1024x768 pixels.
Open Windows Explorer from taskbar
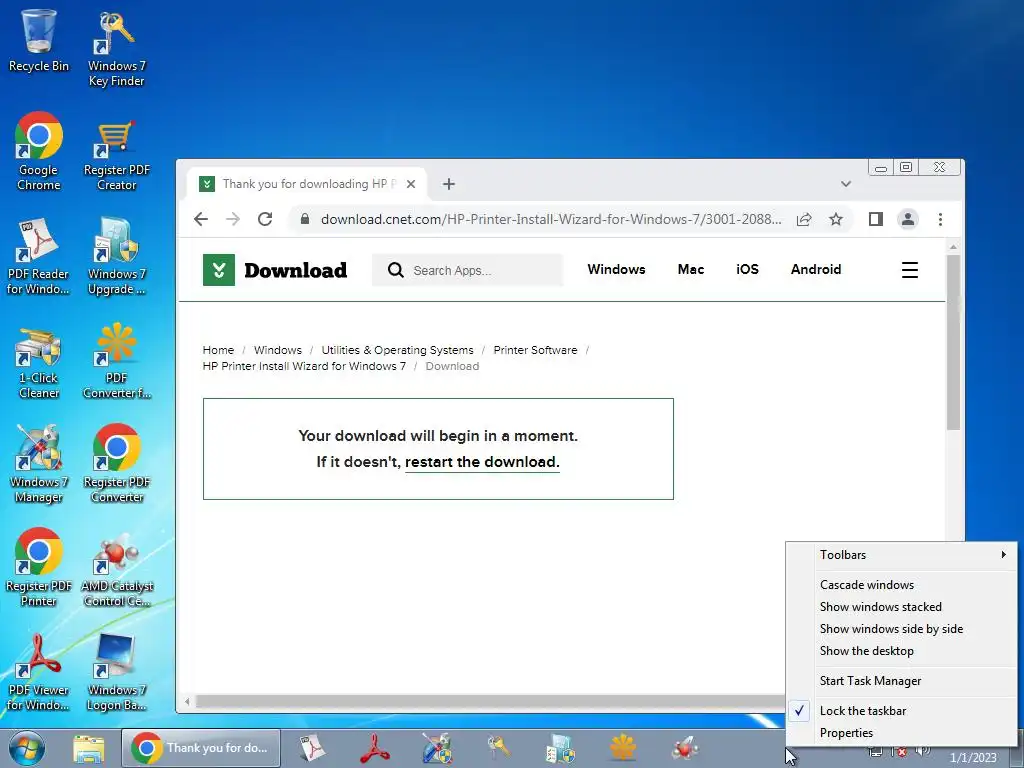[x=89, y=748]
